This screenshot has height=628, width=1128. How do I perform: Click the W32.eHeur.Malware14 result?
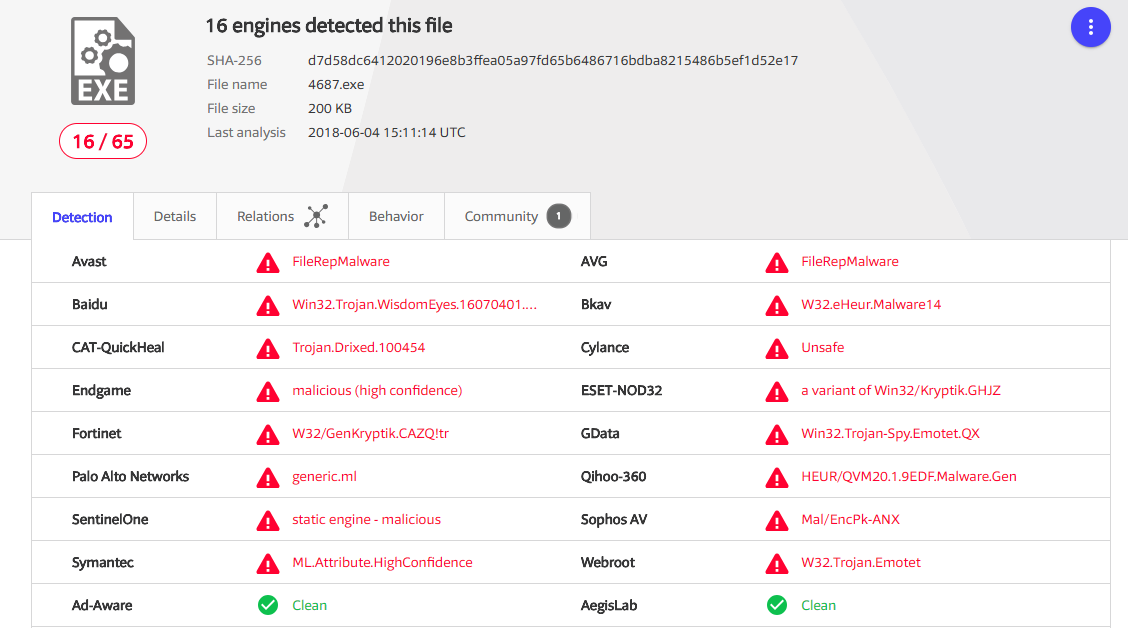[871, 304]
